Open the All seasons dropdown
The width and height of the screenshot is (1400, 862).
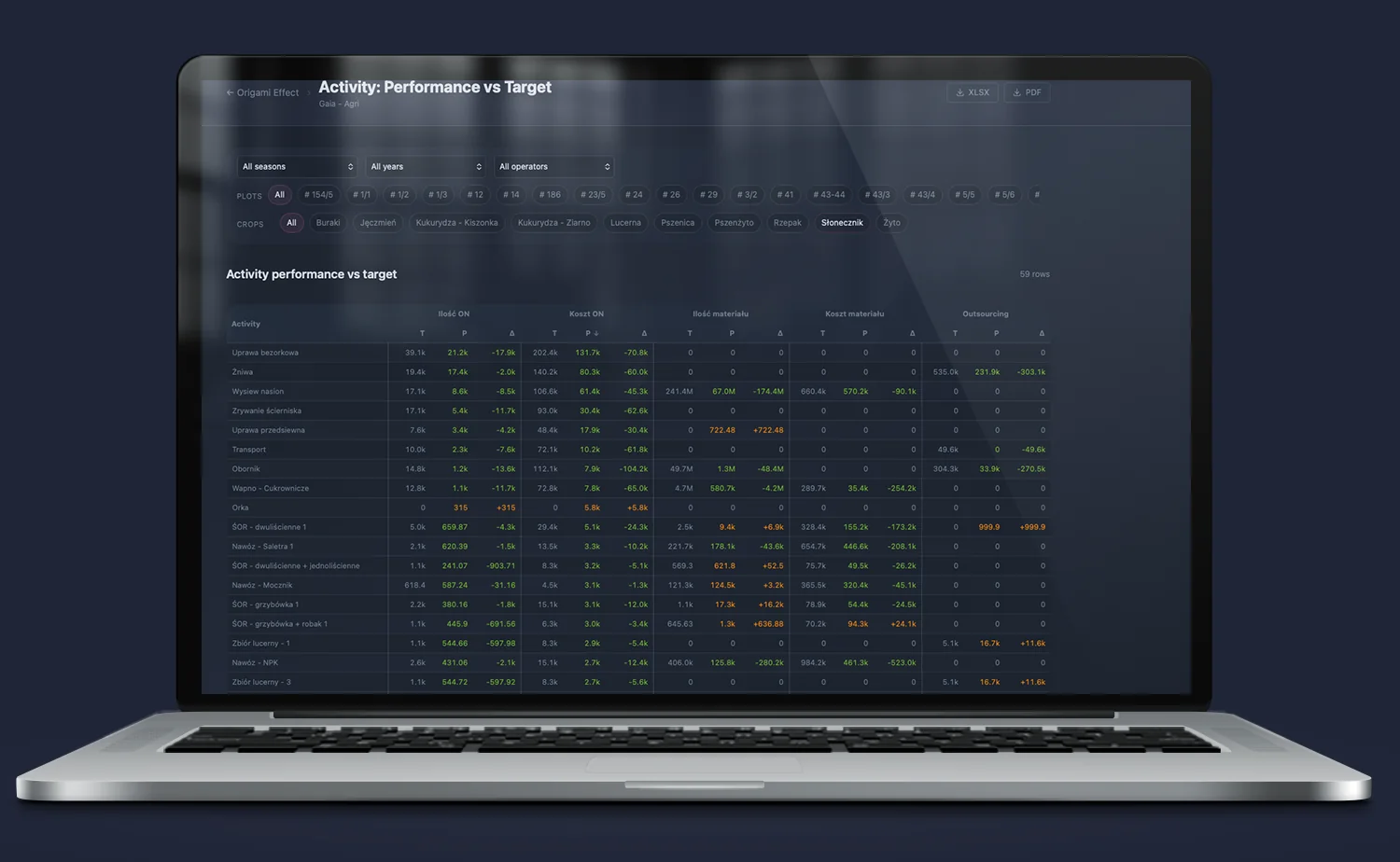[x=297, y=167]
